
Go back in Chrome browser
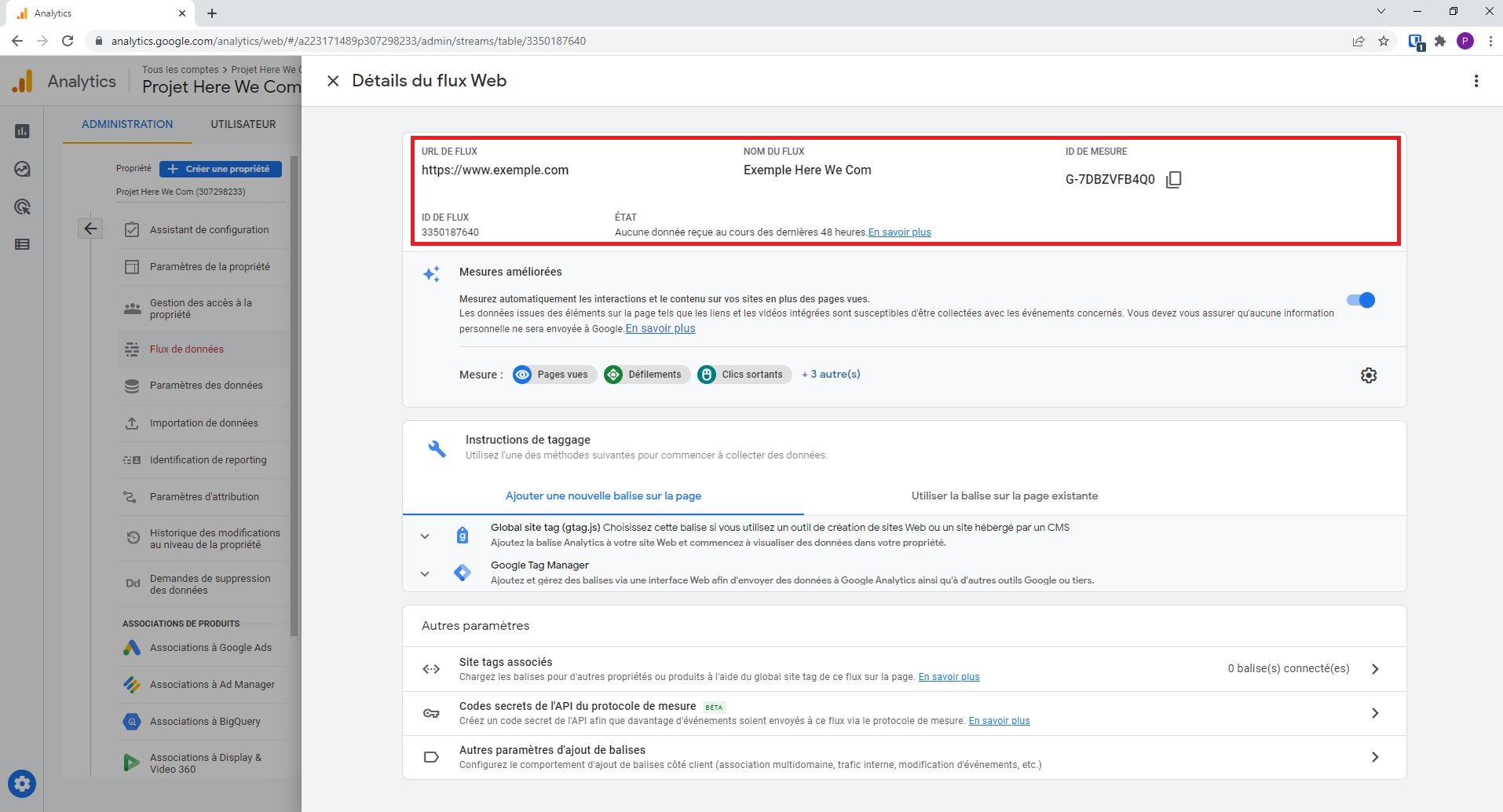coord(17,41)
